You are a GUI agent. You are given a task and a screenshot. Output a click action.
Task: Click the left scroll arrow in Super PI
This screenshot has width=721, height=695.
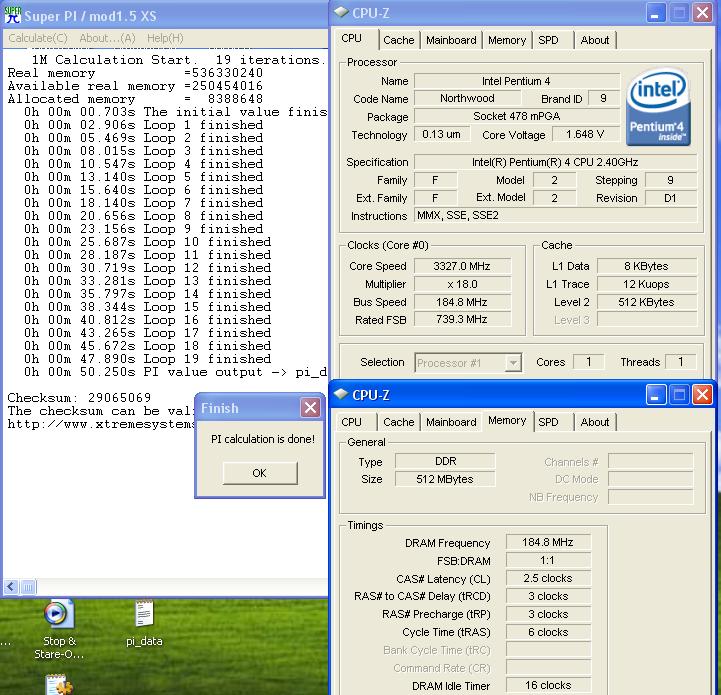(x=11, y=586)
